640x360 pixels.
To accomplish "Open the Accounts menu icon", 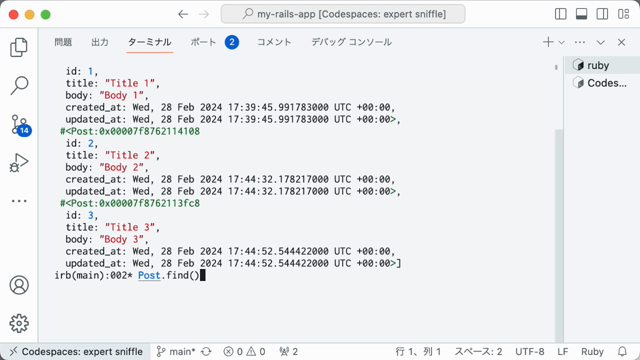I will click(x=19, y=285).
